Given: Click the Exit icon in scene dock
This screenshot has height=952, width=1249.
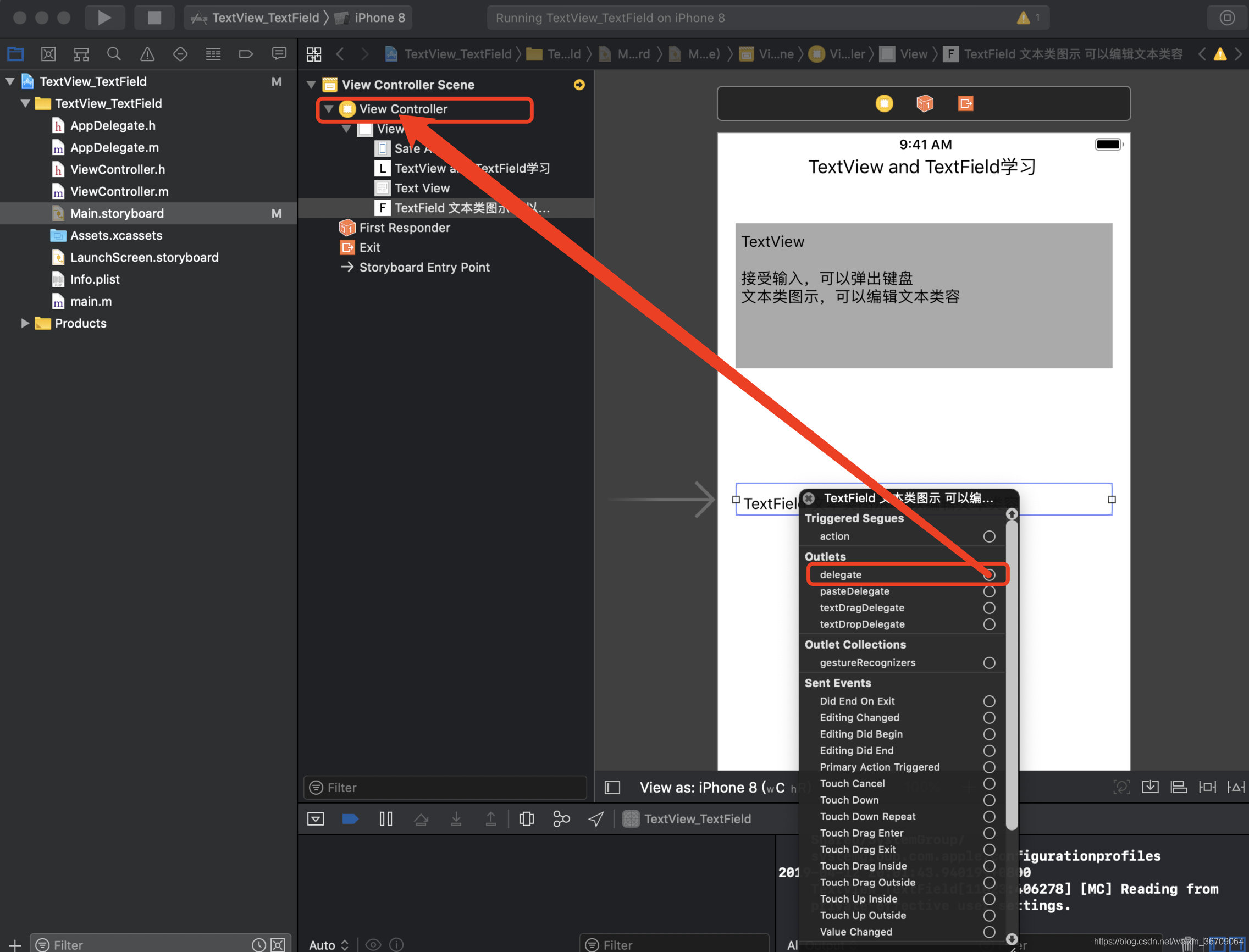Looking at the screenshot, I should click(x=966, y=103).
